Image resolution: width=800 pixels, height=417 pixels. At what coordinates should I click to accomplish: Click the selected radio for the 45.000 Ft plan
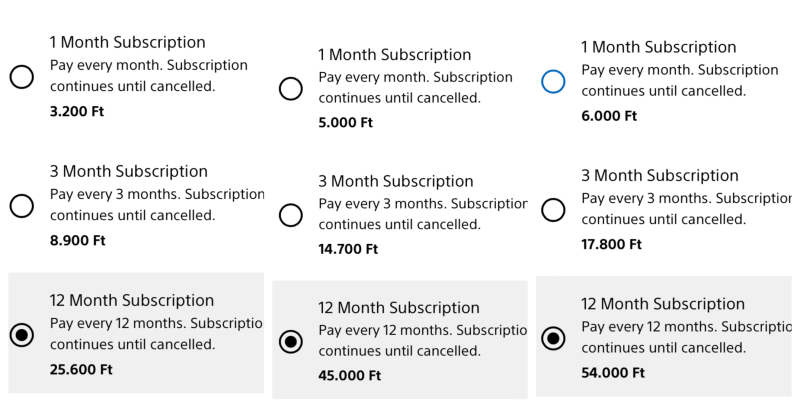pyautogui.click(x=290, y=342)
